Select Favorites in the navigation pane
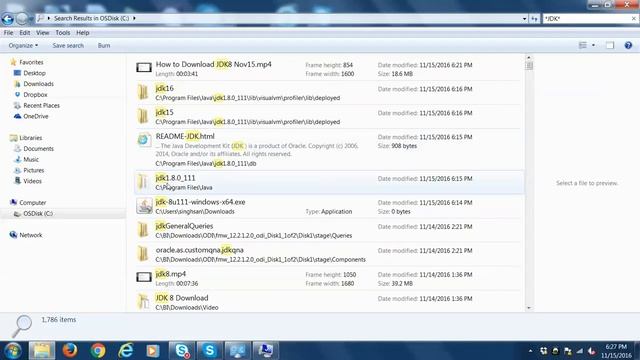 (27, 62)
